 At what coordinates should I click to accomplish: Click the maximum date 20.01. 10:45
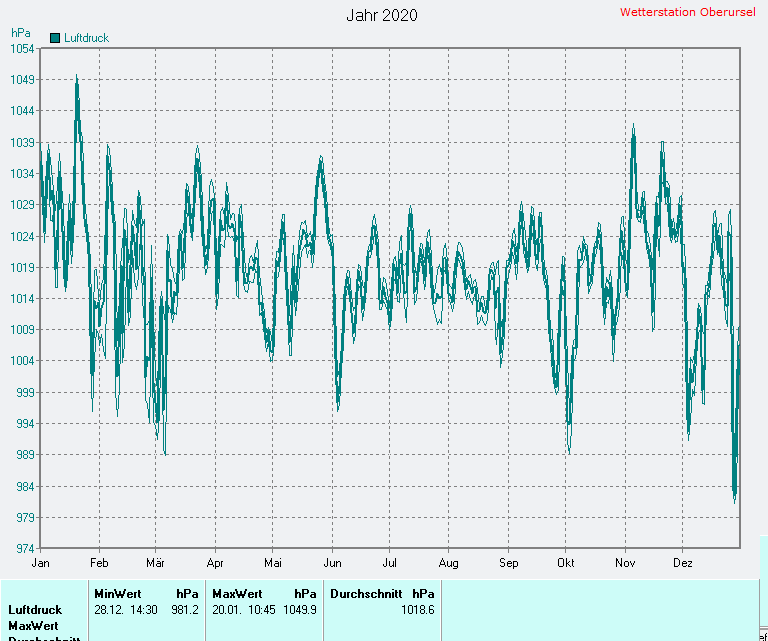[243, 610]
